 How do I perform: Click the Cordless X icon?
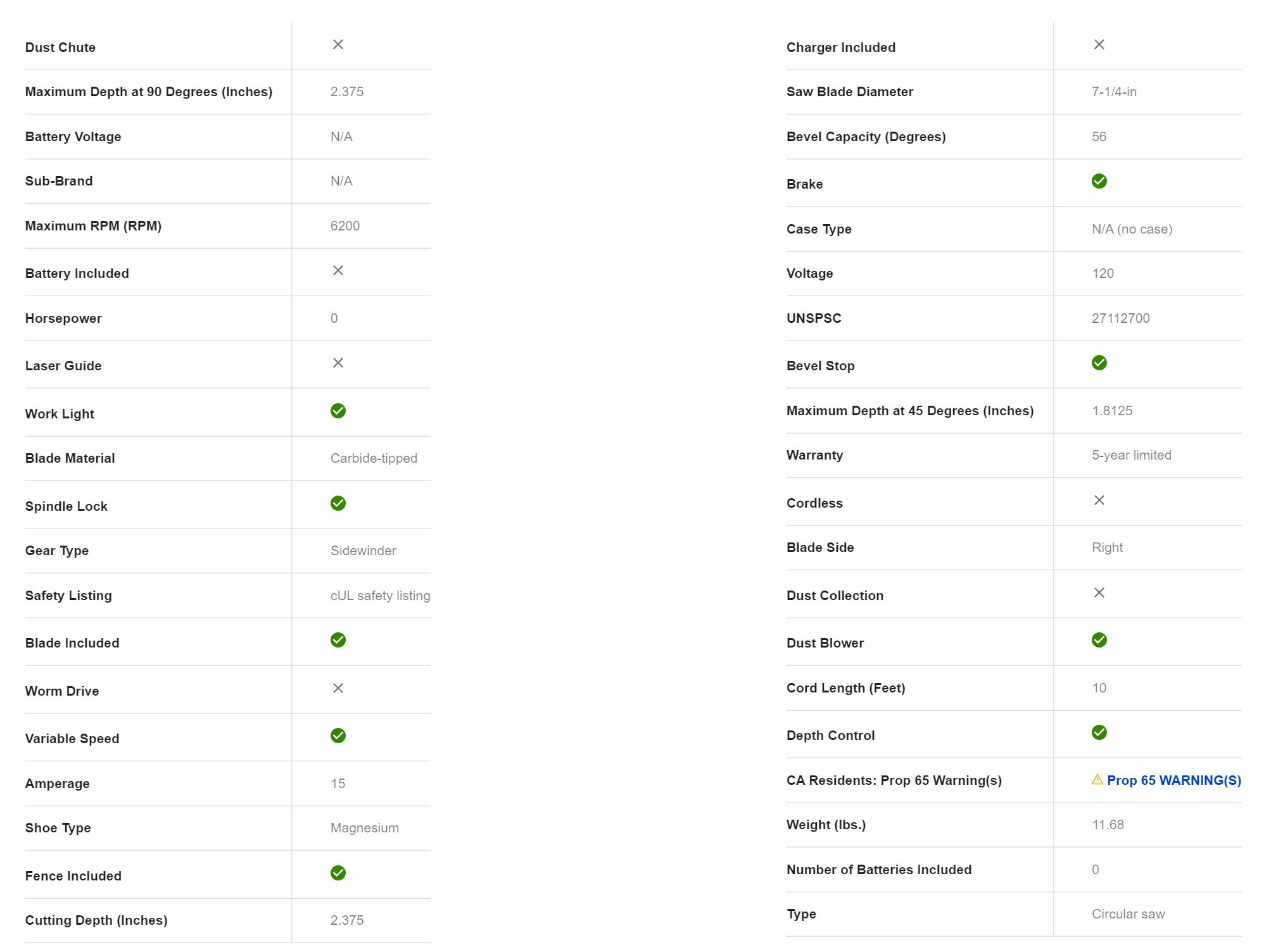pos(1099,500)
